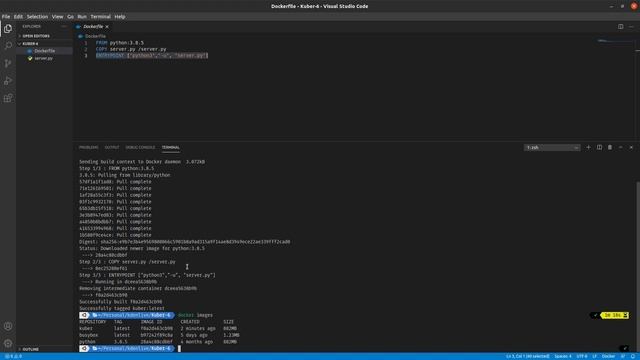Place cursor on FROM python:3.8.5 line
The image size is (640, 360).
point(120,43)
